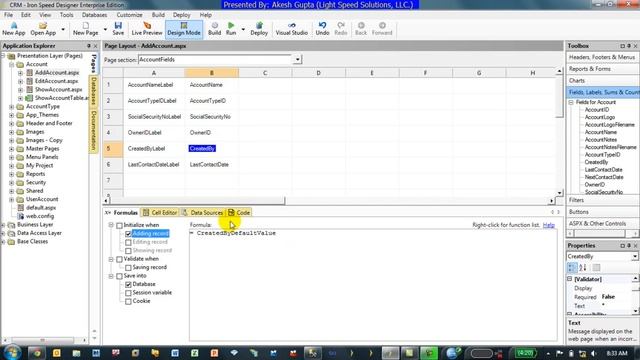640x360 pixels.
Task: Collapse the Validator property group
Action: point(570,279)
